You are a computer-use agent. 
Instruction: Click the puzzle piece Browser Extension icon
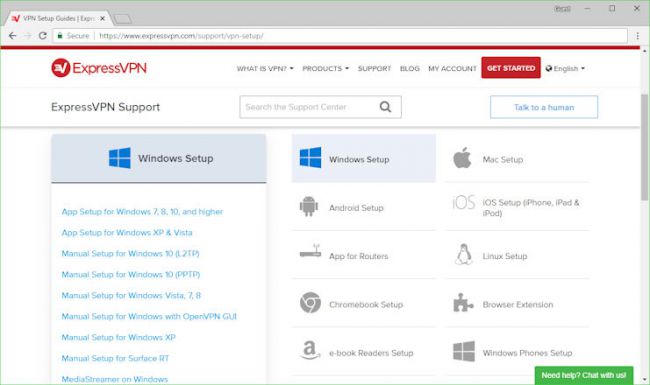[x=463, y=303]
